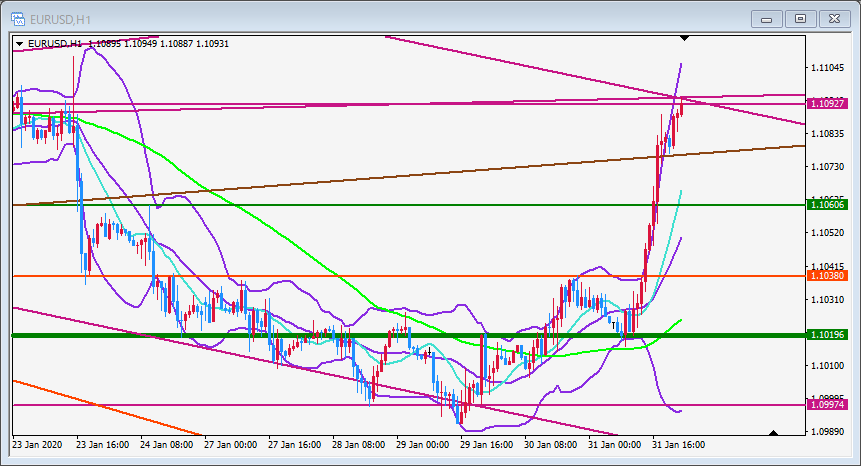Select the 1.09974 magenta price label
The width and height of the screenshot is (861, 466).
click(x=827, y=405)
